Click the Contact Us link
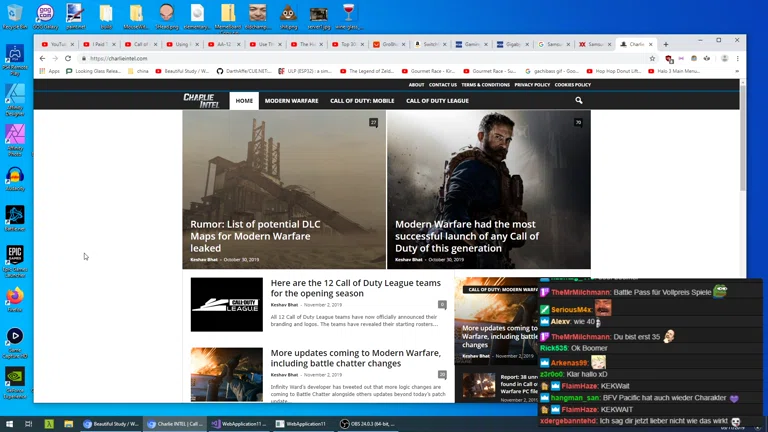Viewport: 768px width, 432px height. [x=443, y=85]
